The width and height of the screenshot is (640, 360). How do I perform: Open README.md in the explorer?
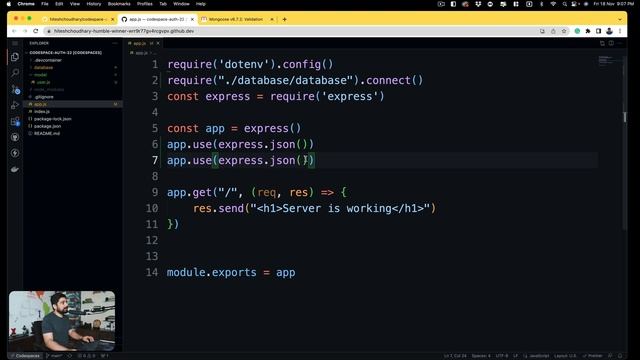(x=47, y=133)
